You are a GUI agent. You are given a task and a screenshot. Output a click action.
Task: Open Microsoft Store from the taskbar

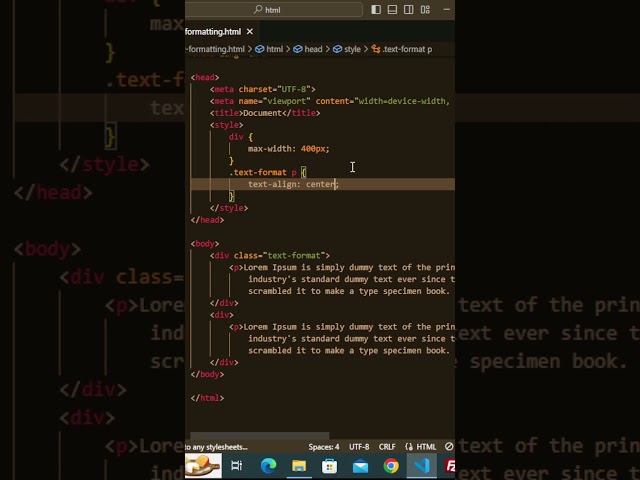(x=329, y=466)
